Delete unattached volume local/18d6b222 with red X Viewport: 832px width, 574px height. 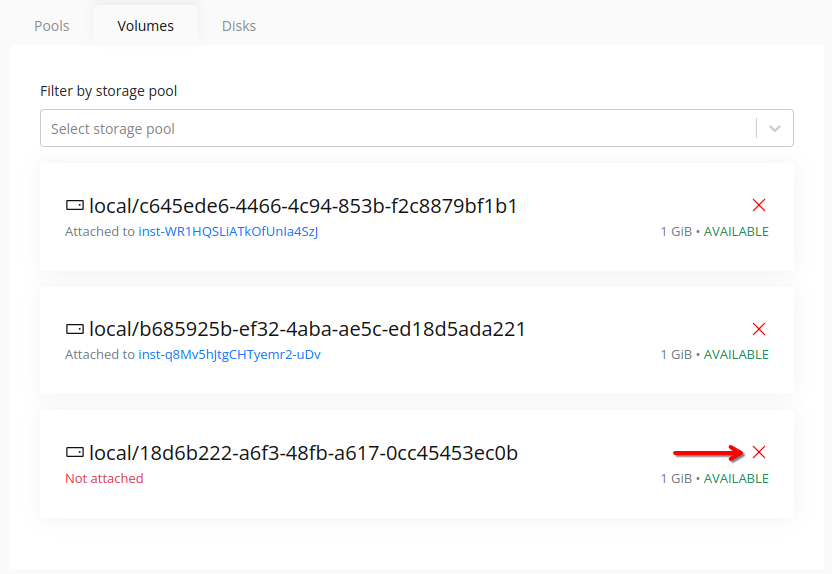point(759,452)
